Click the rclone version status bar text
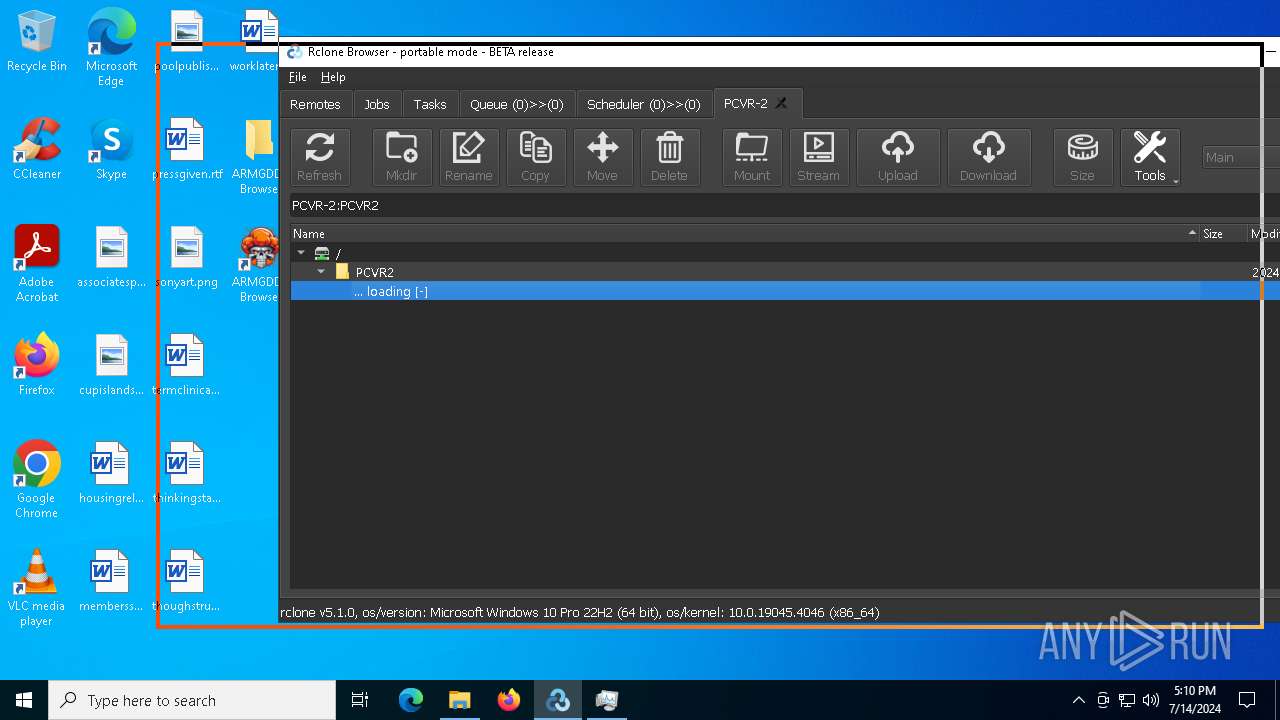 coord(580,612)
